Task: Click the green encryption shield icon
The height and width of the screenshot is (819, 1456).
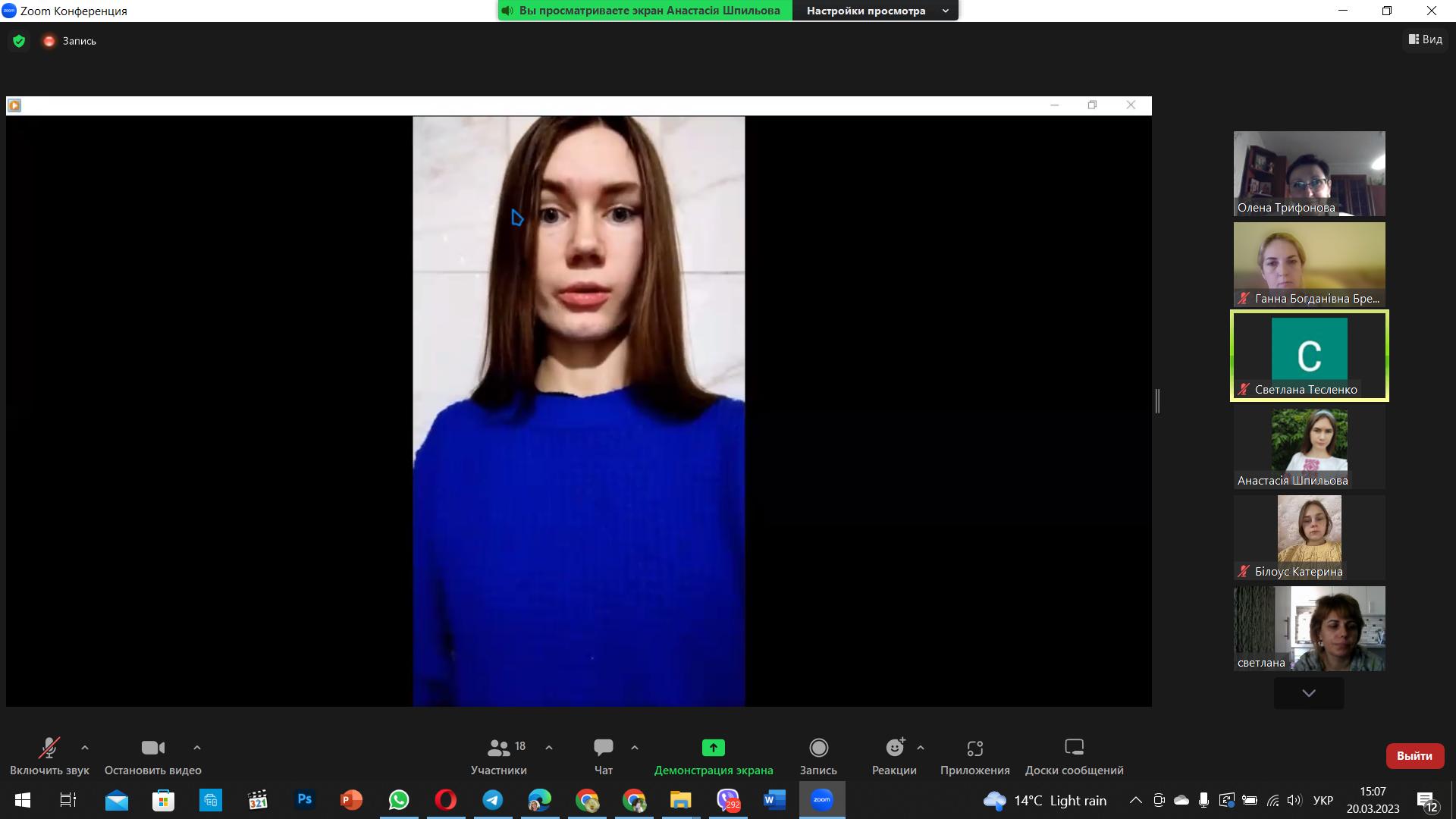Action: coord(19,41)
